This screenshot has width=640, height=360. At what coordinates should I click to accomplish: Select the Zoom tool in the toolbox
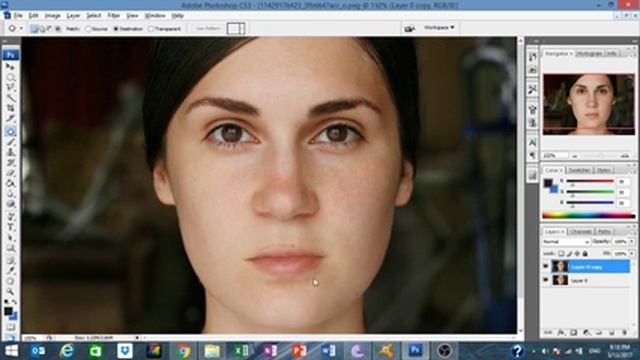(10, 291)
